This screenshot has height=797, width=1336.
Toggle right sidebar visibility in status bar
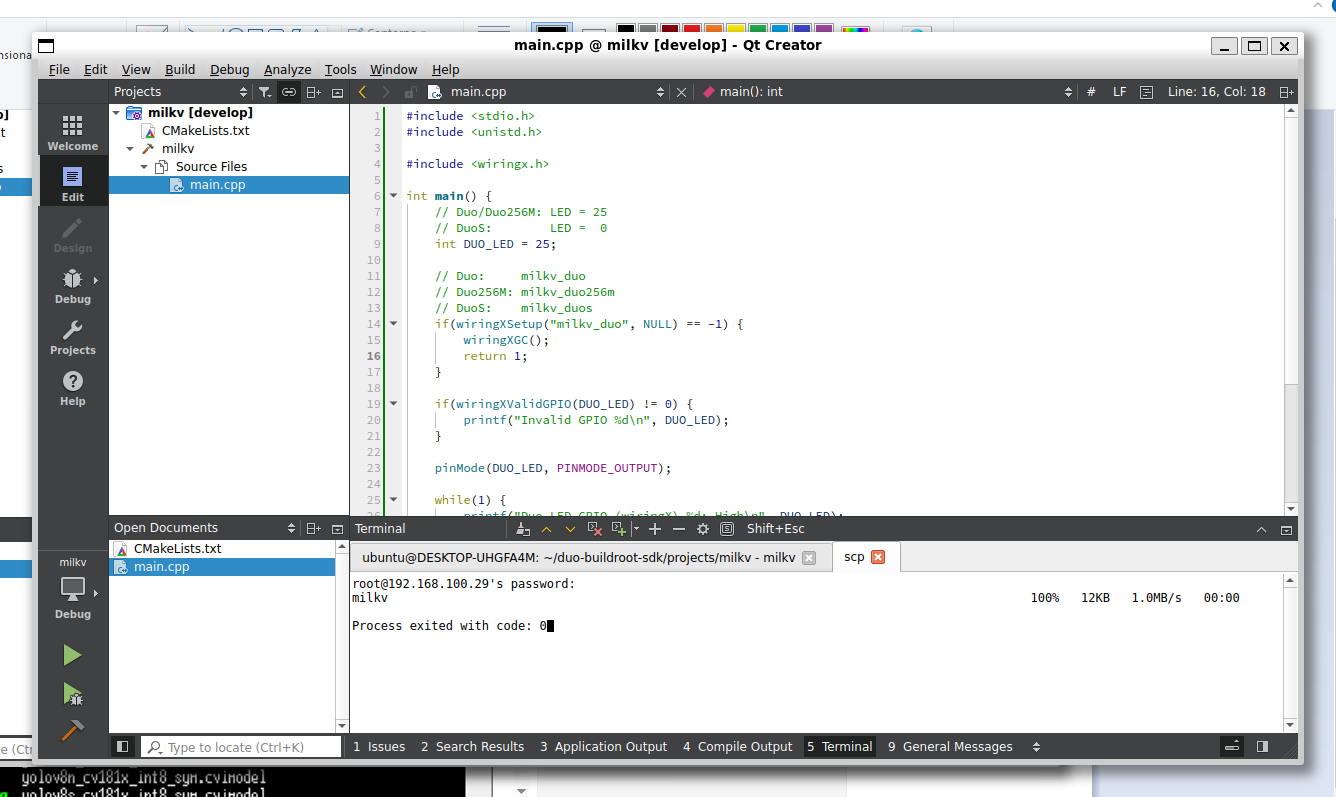(1263, 746)
